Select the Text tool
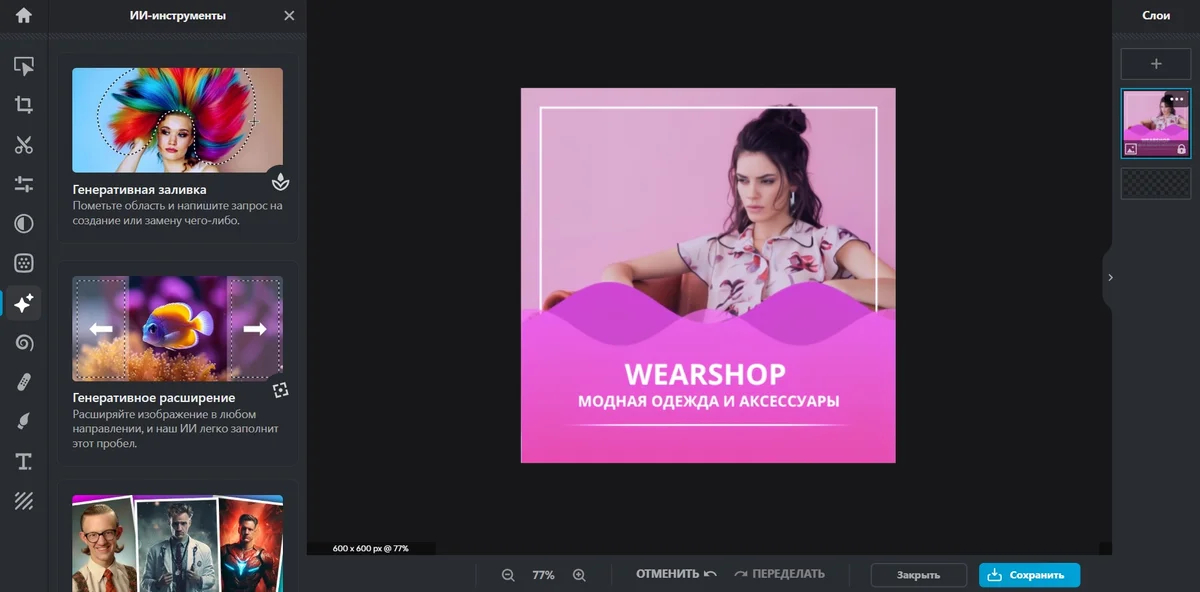This screenshot has width=1200, height=592. pos(23,461)
